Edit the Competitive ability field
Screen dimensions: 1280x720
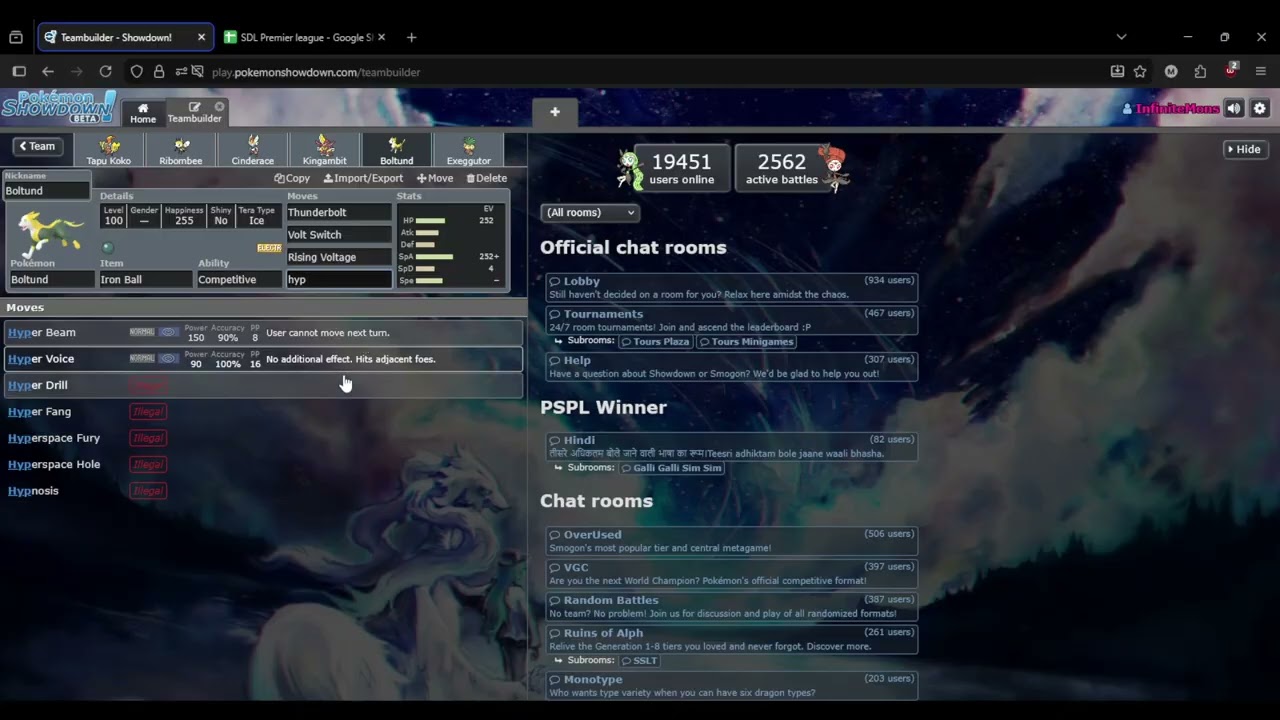[238, 280]
